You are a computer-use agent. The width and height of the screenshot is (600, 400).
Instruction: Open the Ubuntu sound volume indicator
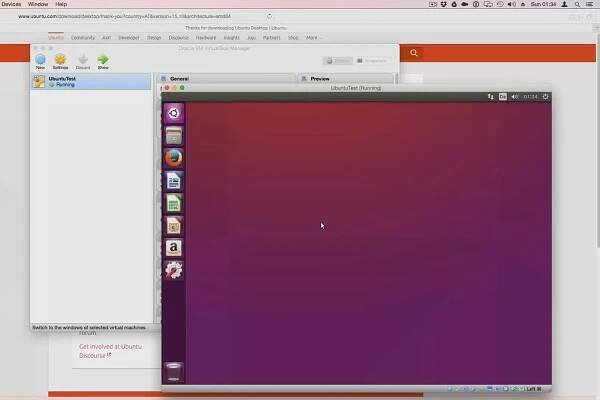click(515, 97)
